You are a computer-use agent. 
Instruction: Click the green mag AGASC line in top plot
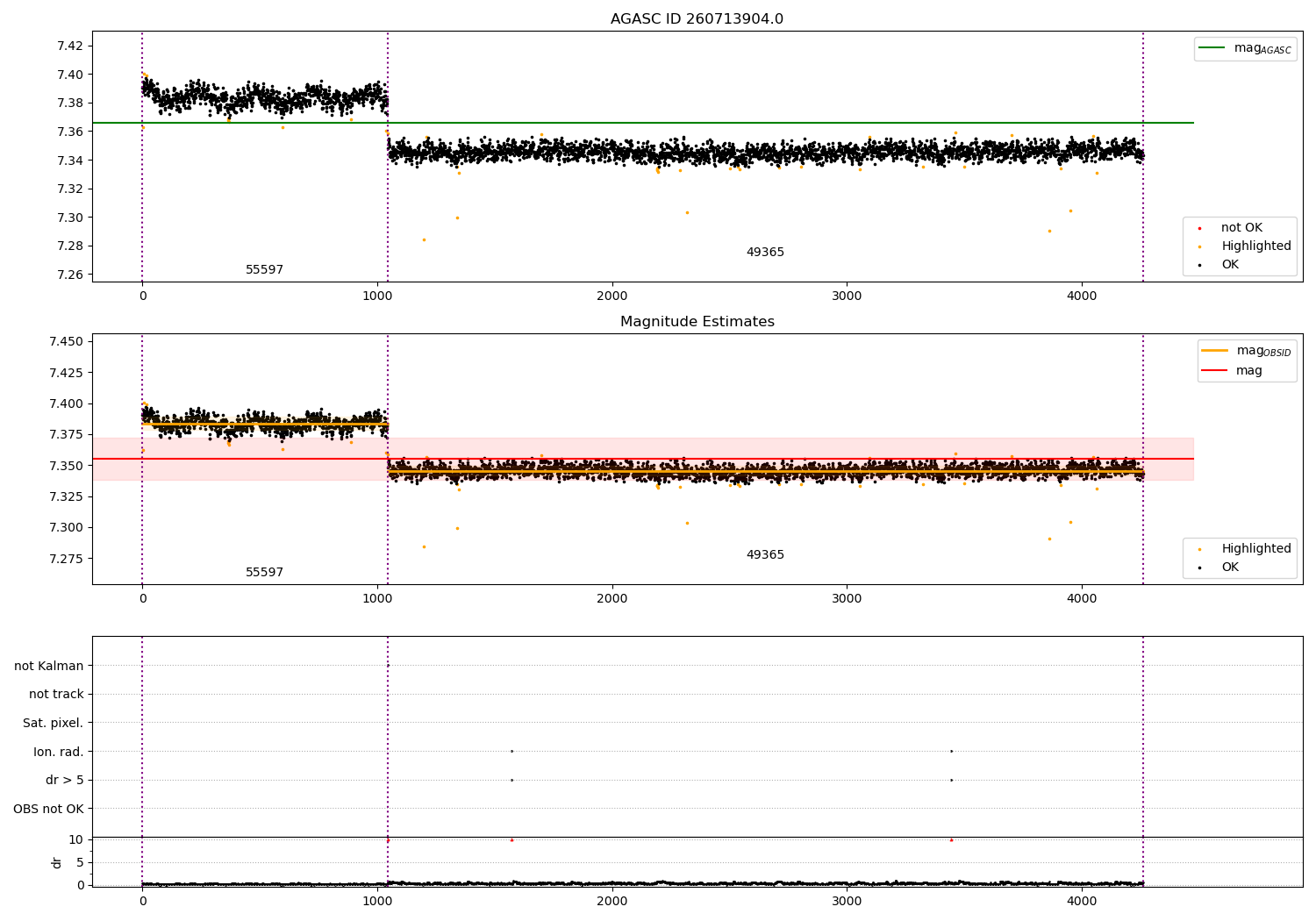(642, 123)
